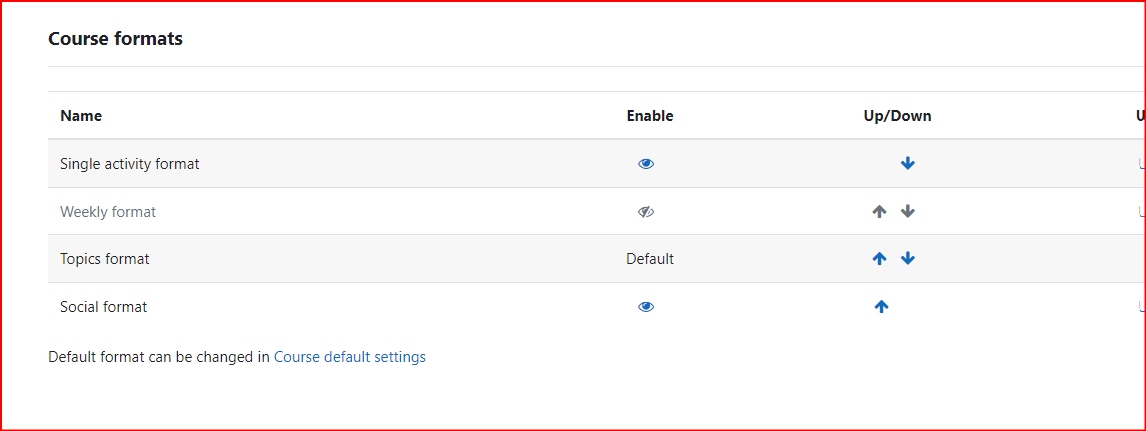This screenshot has height=431, width=1146.
Task: Move Social format up with arrow
Action: 881,307
